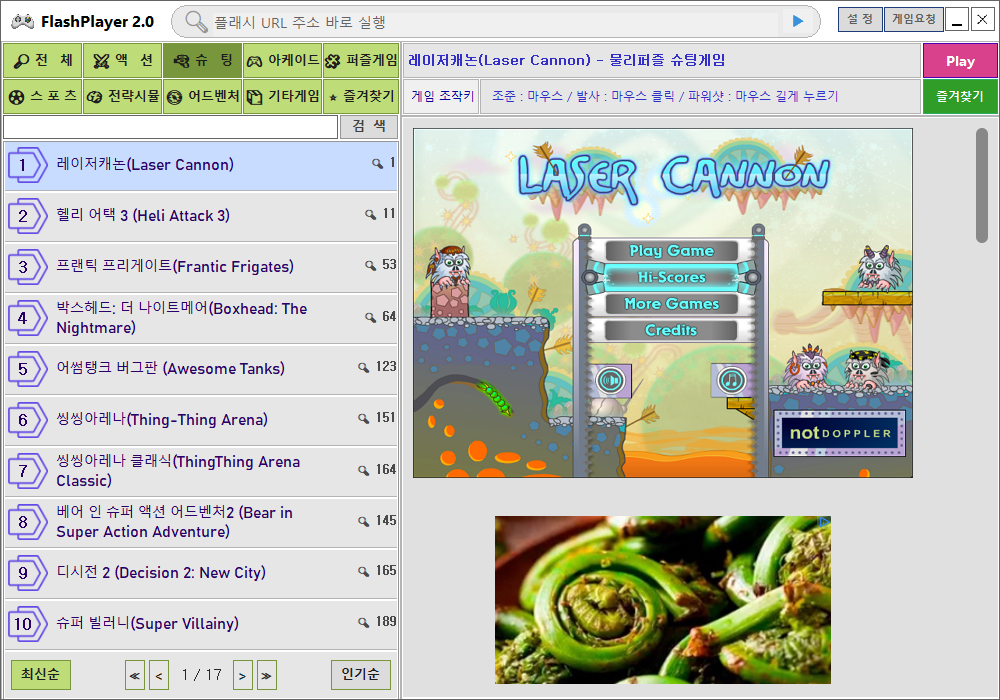Open Hi-Scores in game menu
Screen dimensions: 1000x700
pos(672,277)
